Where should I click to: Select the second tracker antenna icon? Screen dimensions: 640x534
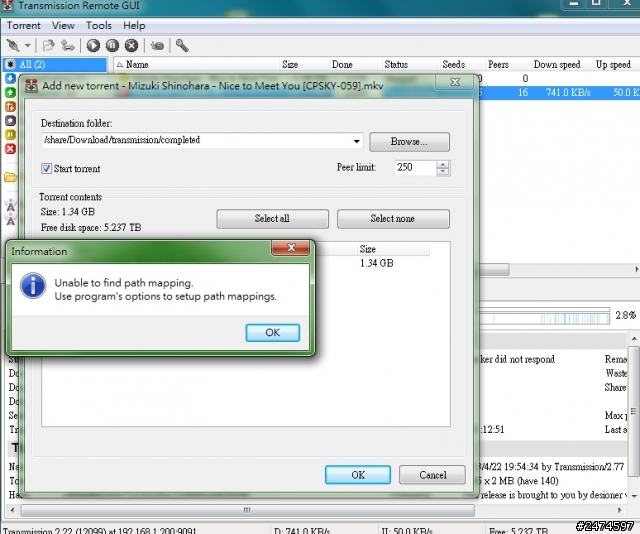click(x=11, y=220)
